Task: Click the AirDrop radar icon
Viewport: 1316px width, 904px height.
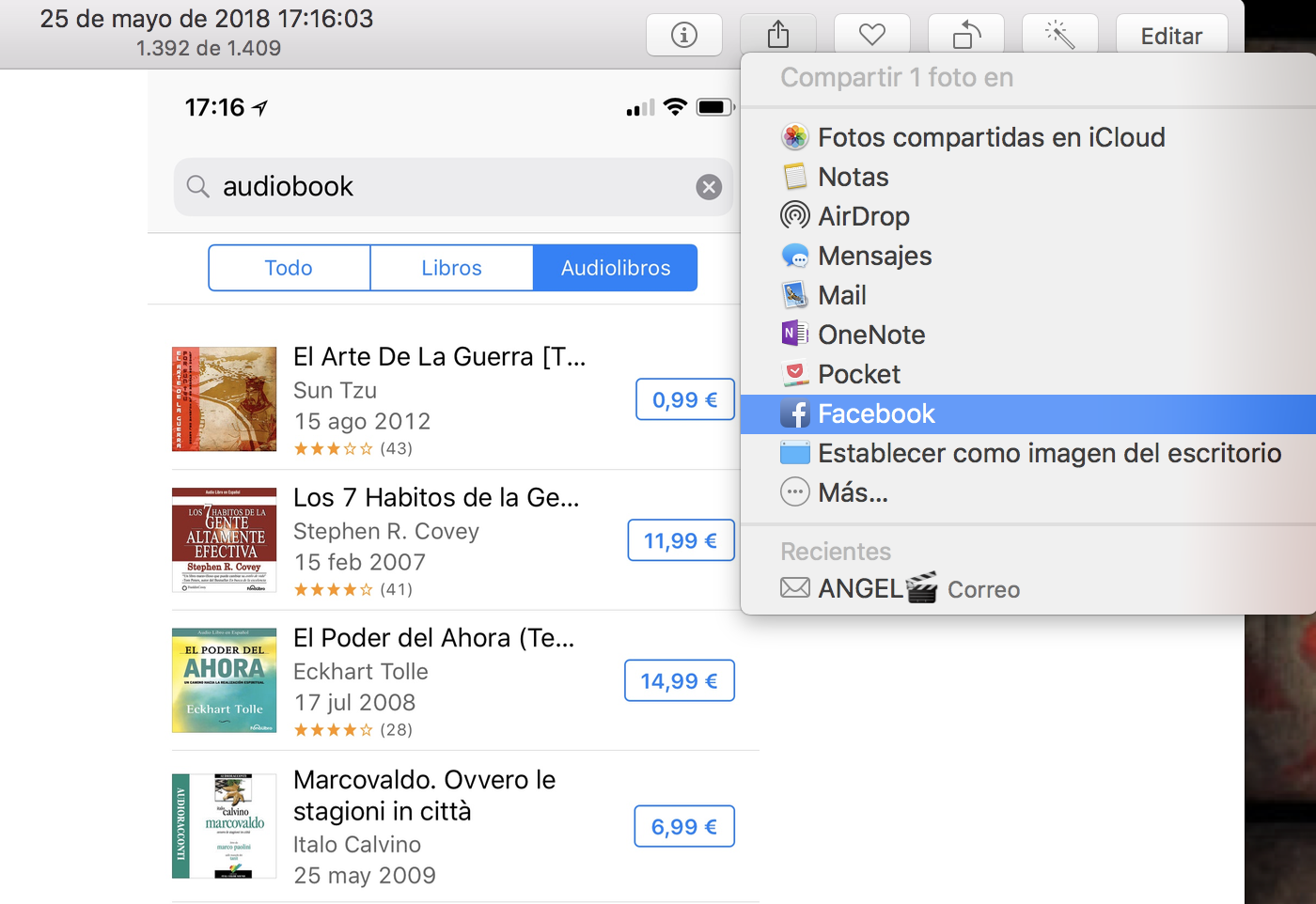Action: point(795,216)
